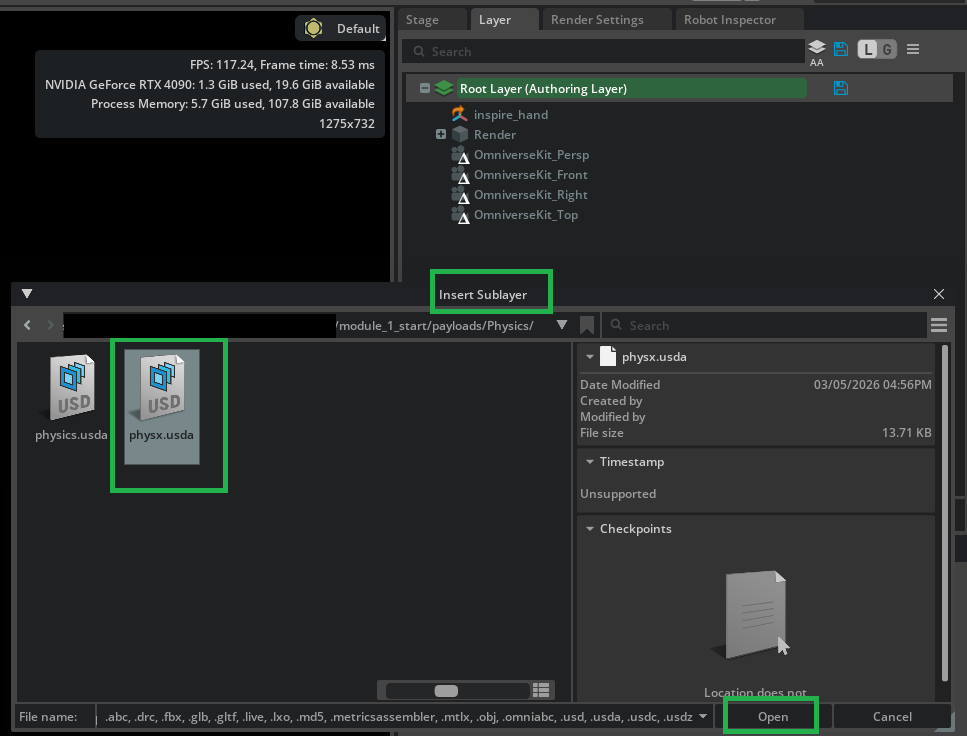The width and height of the screenshot is (967, 736).
Task: Open the file type filter dropdown
Action: point(703,716)
